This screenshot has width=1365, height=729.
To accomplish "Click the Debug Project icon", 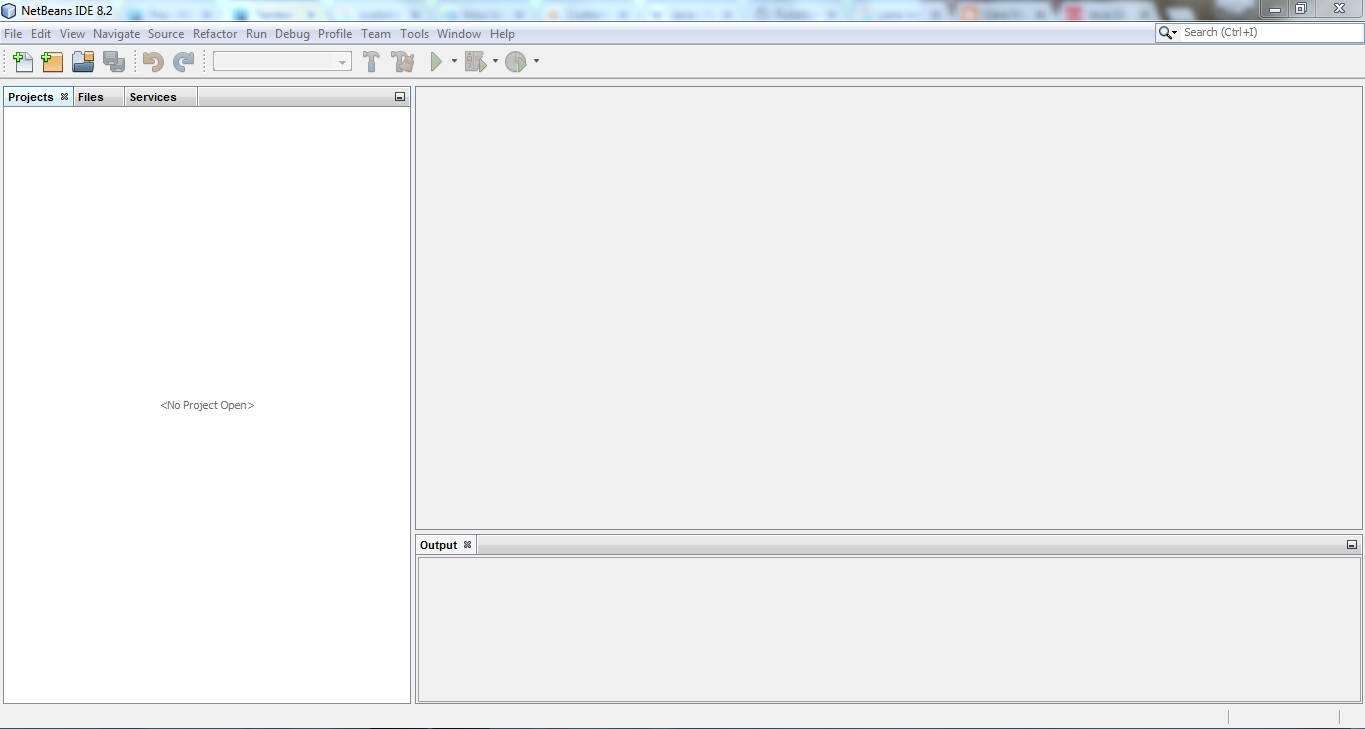I will 475,62.
